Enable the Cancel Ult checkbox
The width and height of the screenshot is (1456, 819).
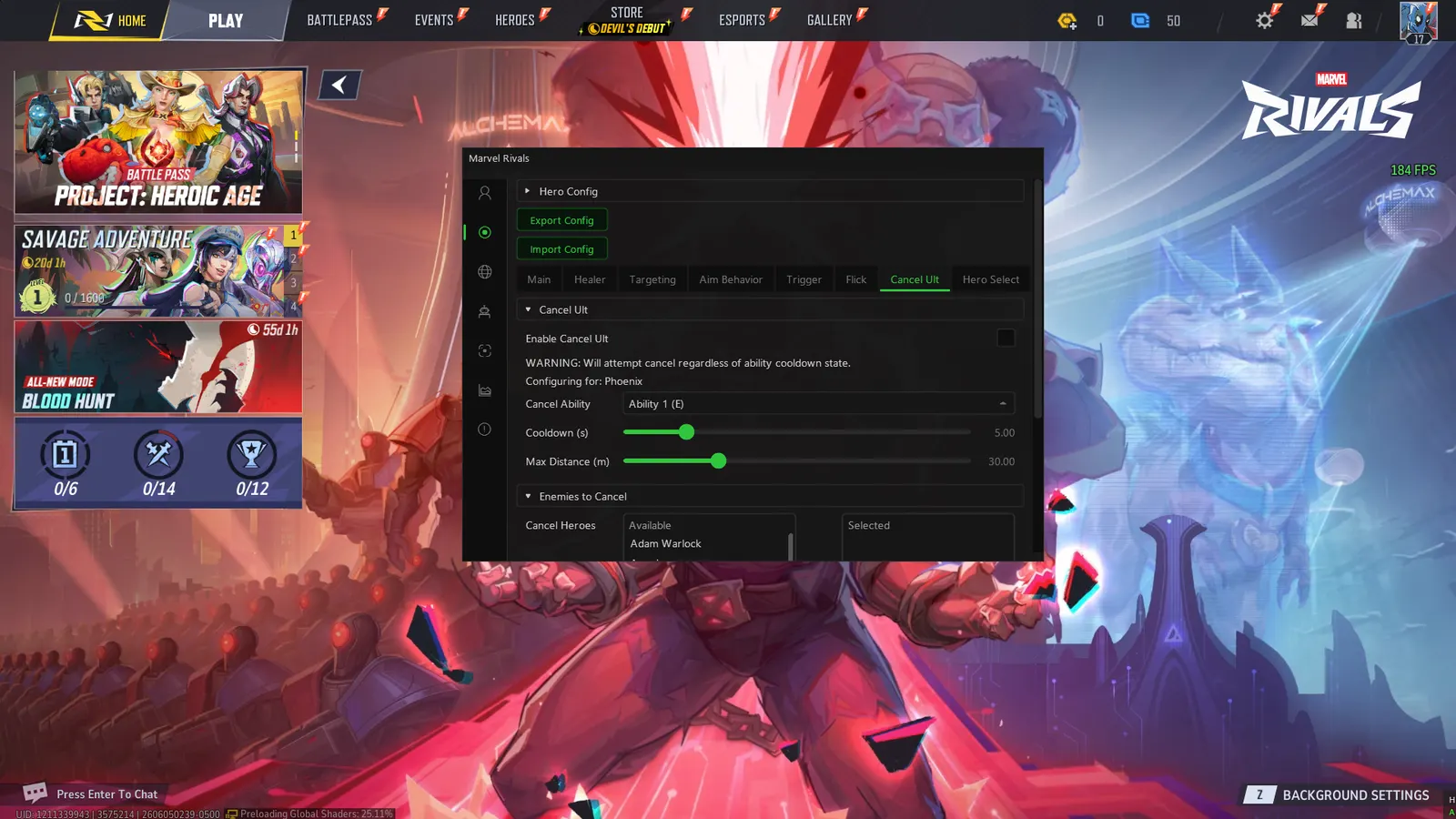[x=1006, y=338]
